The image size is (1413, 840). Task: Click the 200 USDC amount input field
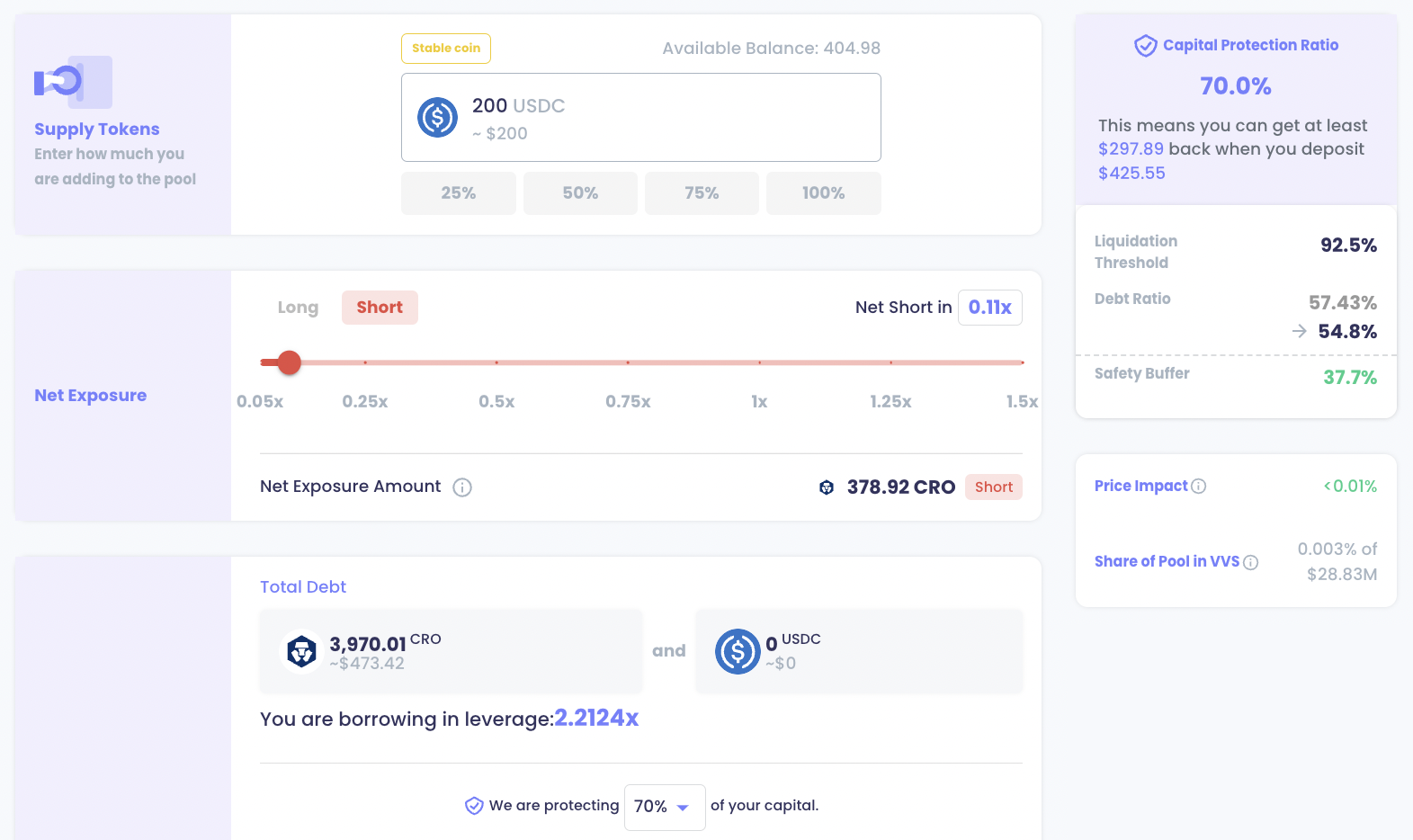(666, 118)
